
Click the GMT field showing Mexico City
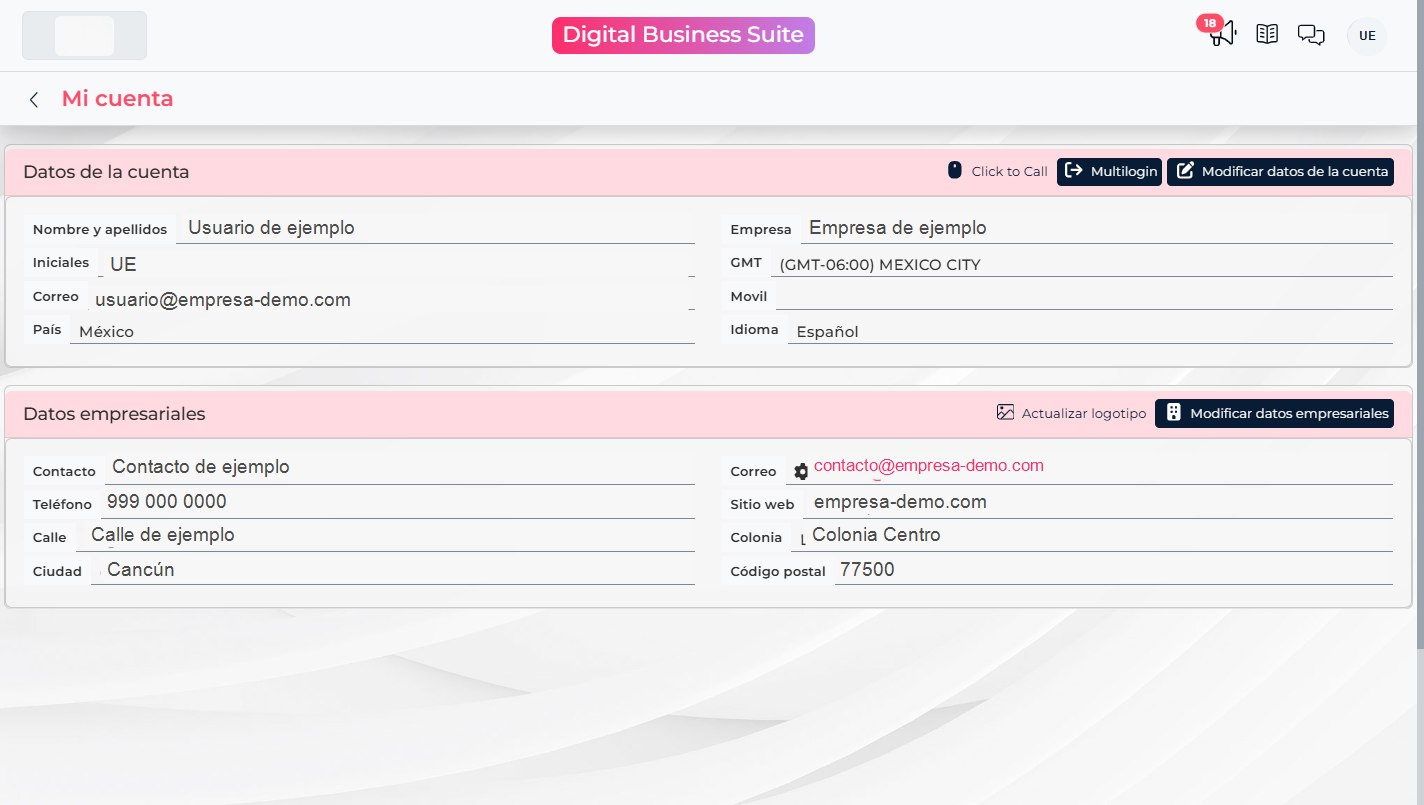(1081, 265)
